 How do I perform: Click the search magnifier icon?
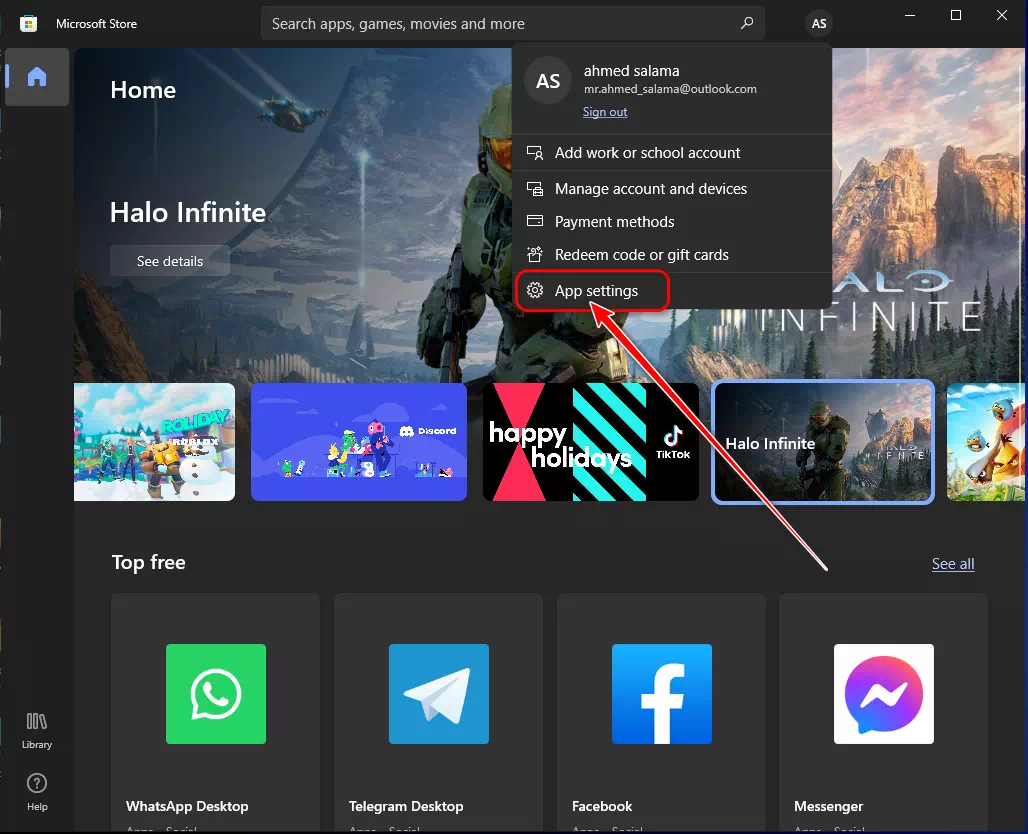point(746,24)
